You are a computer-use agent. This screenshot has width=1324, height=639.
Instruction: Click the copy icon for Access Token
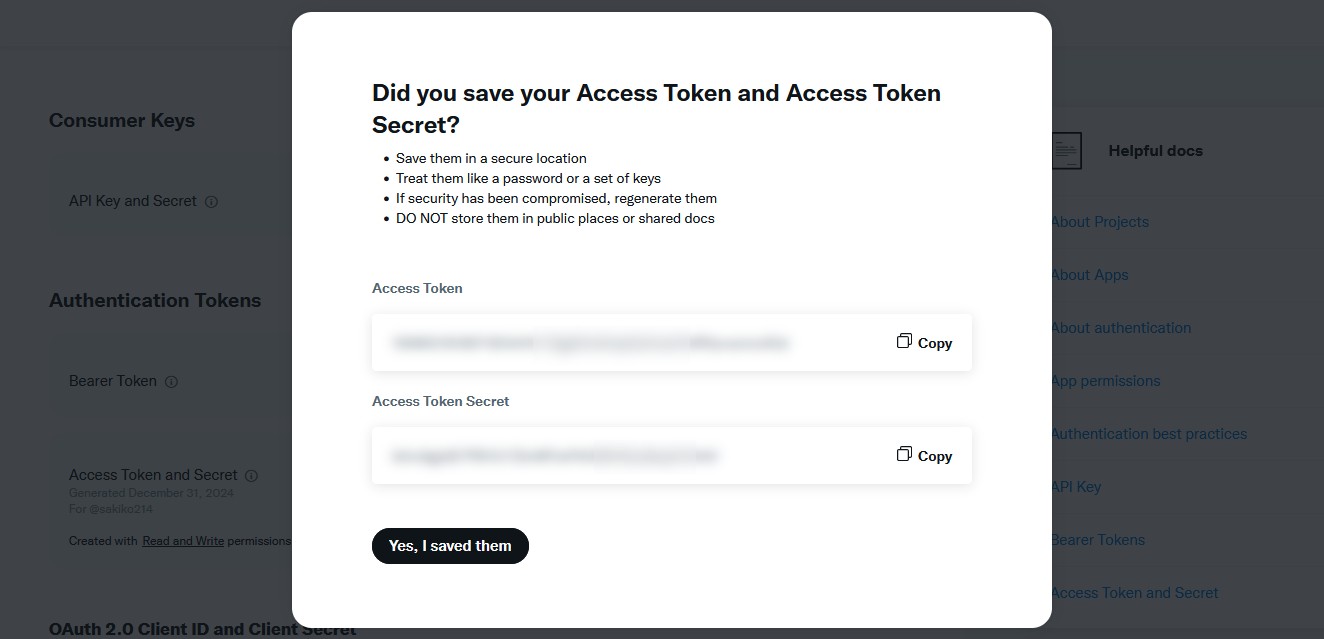pyautogui.click(x=904, y=342)
